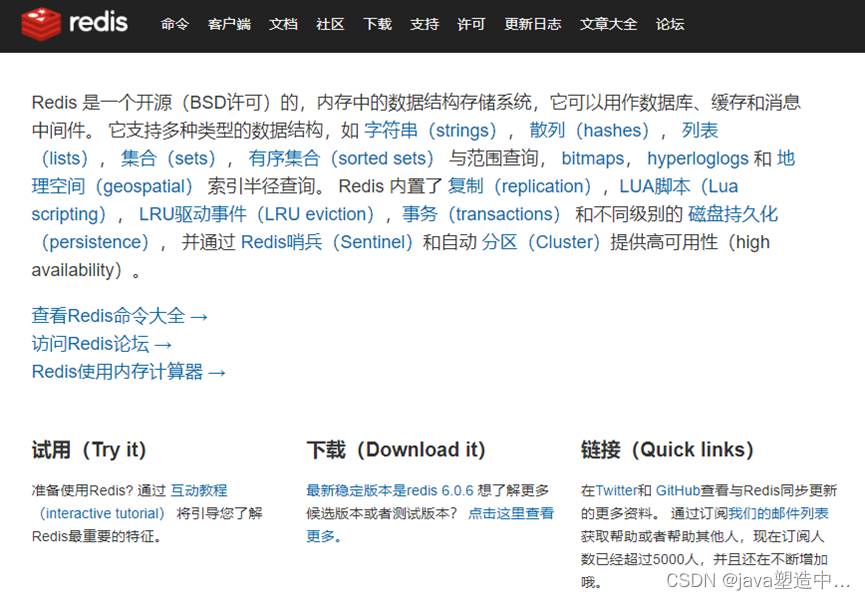View the 复制 (replication) documentation
This screenshot has height=600, width=865.
point(518,185)
